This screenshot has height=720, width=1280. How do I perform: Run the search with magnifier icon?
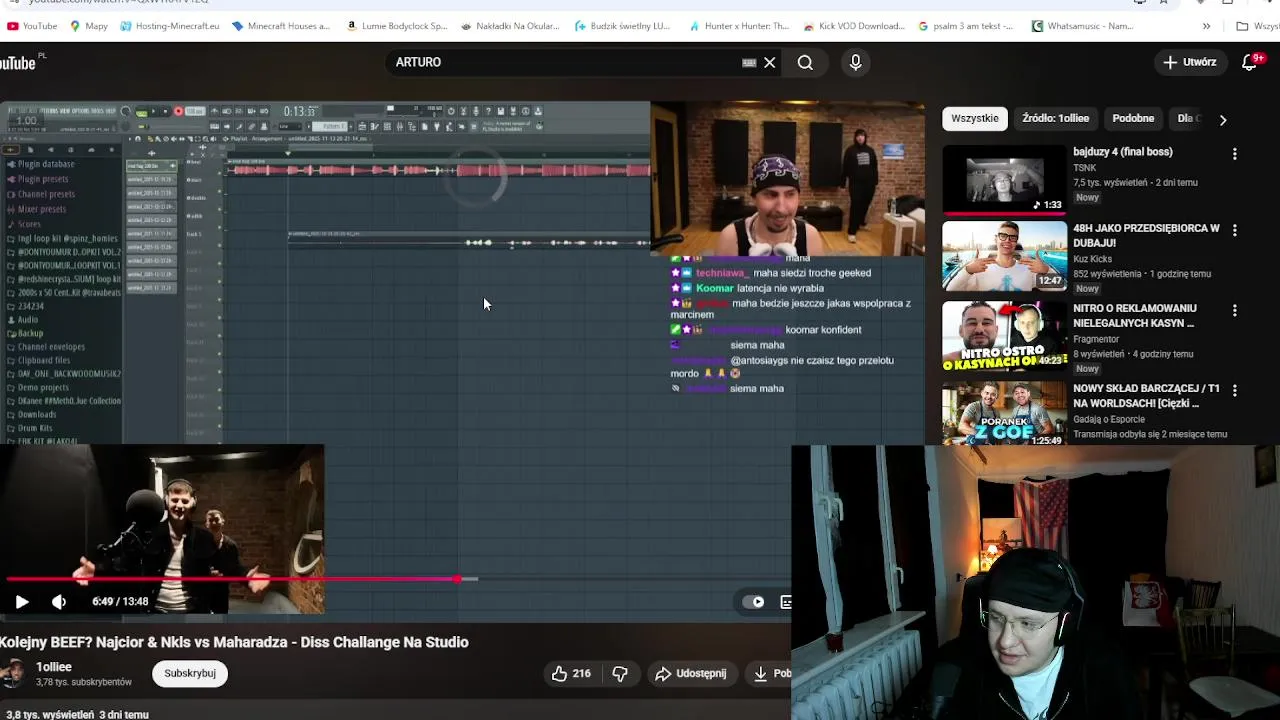(805, 62)
